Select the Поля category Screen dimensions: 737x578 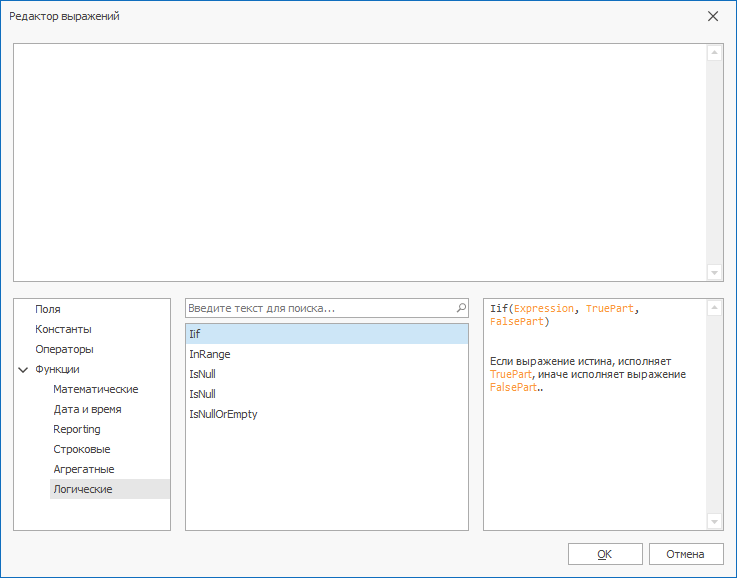48,310
